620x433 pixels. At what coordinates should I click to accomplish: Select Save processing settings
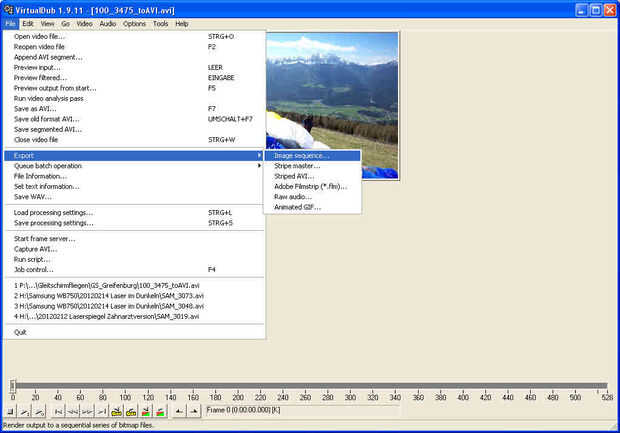[134, 223]
